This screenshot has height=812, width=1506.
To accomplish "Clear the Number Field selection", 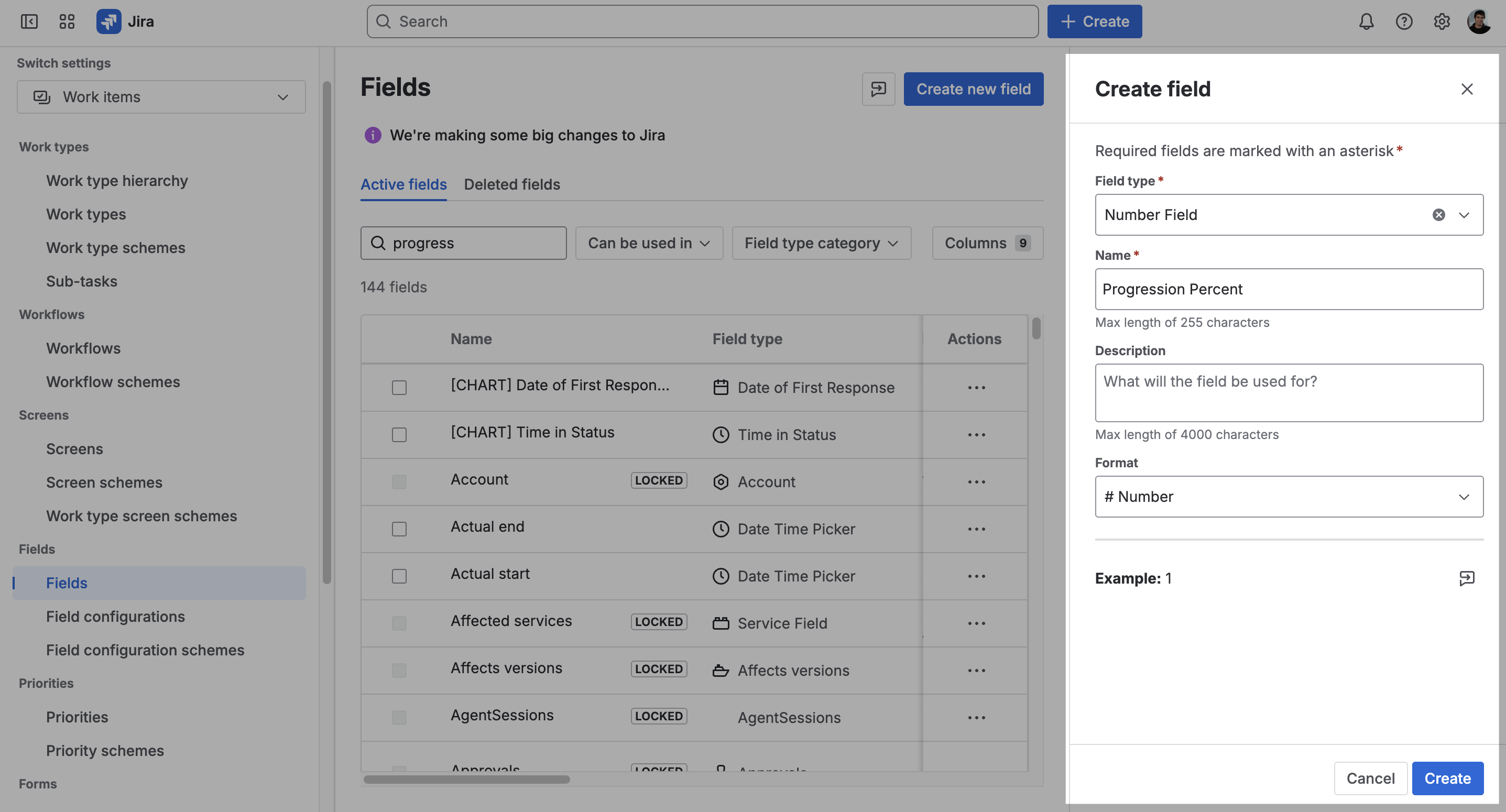I will click(1438, 215).
